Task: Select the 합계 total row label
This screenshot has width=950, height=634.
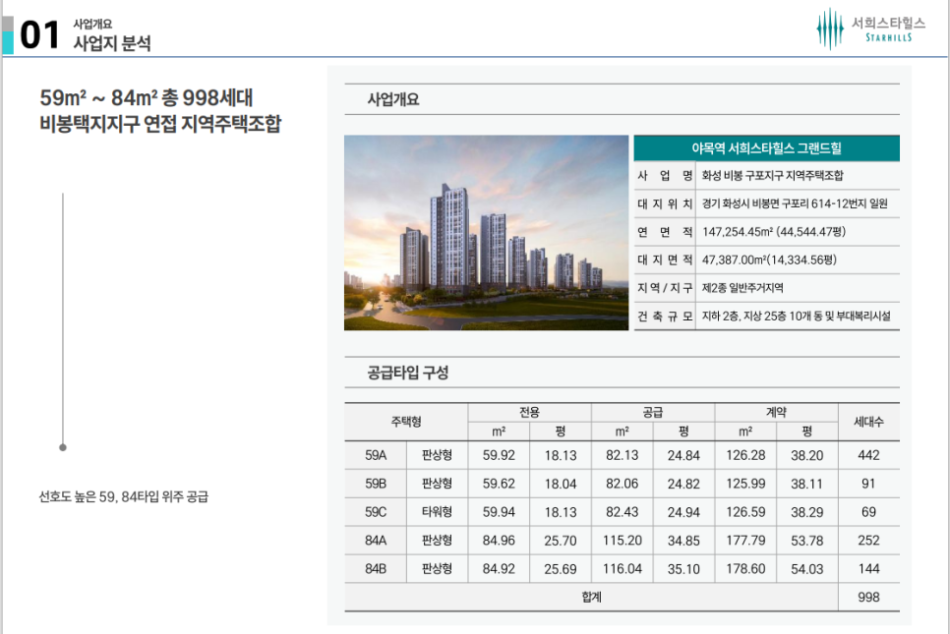Action: coord(591,597)
